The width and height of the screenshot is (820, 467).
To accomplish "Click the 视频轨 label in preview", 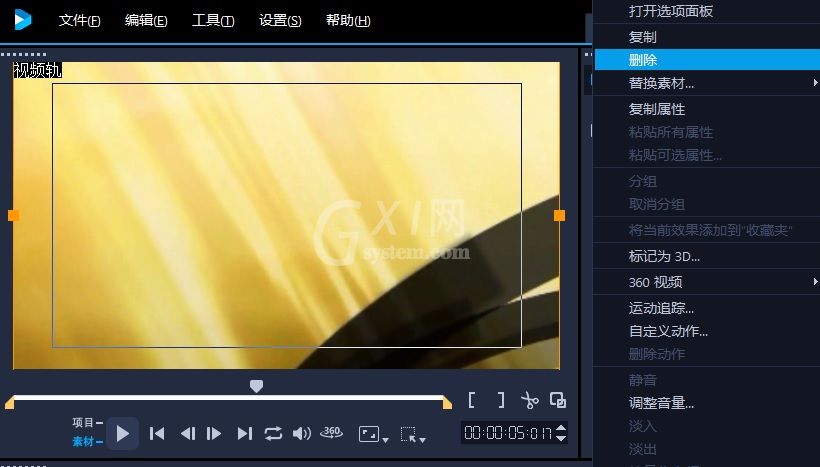I will click(x=38, y=70).
